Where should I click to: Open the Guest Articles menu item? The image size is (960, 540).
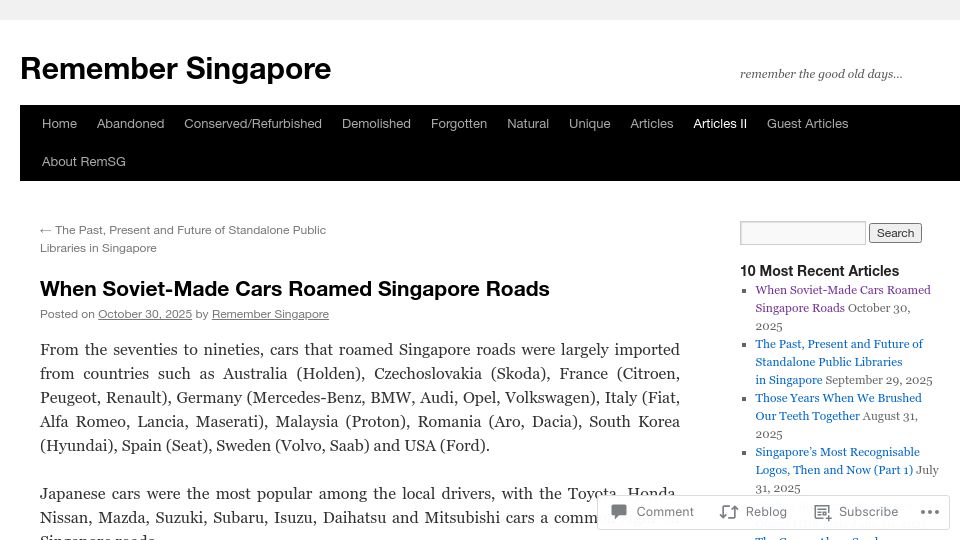pyautogui.click(x=808, y=124)
